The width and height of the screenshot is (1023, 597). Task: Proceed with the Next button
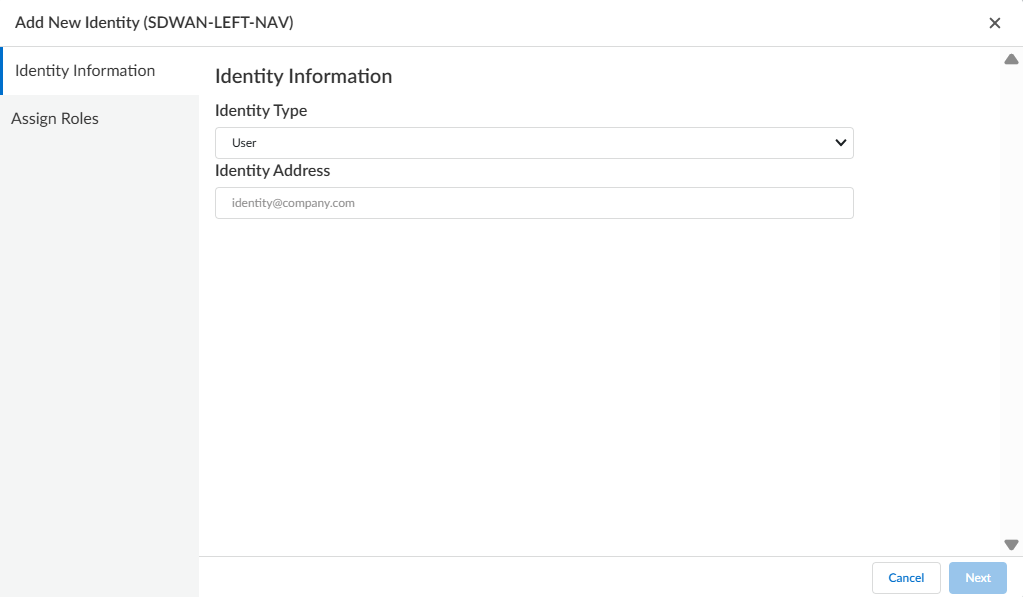point(977,578)
